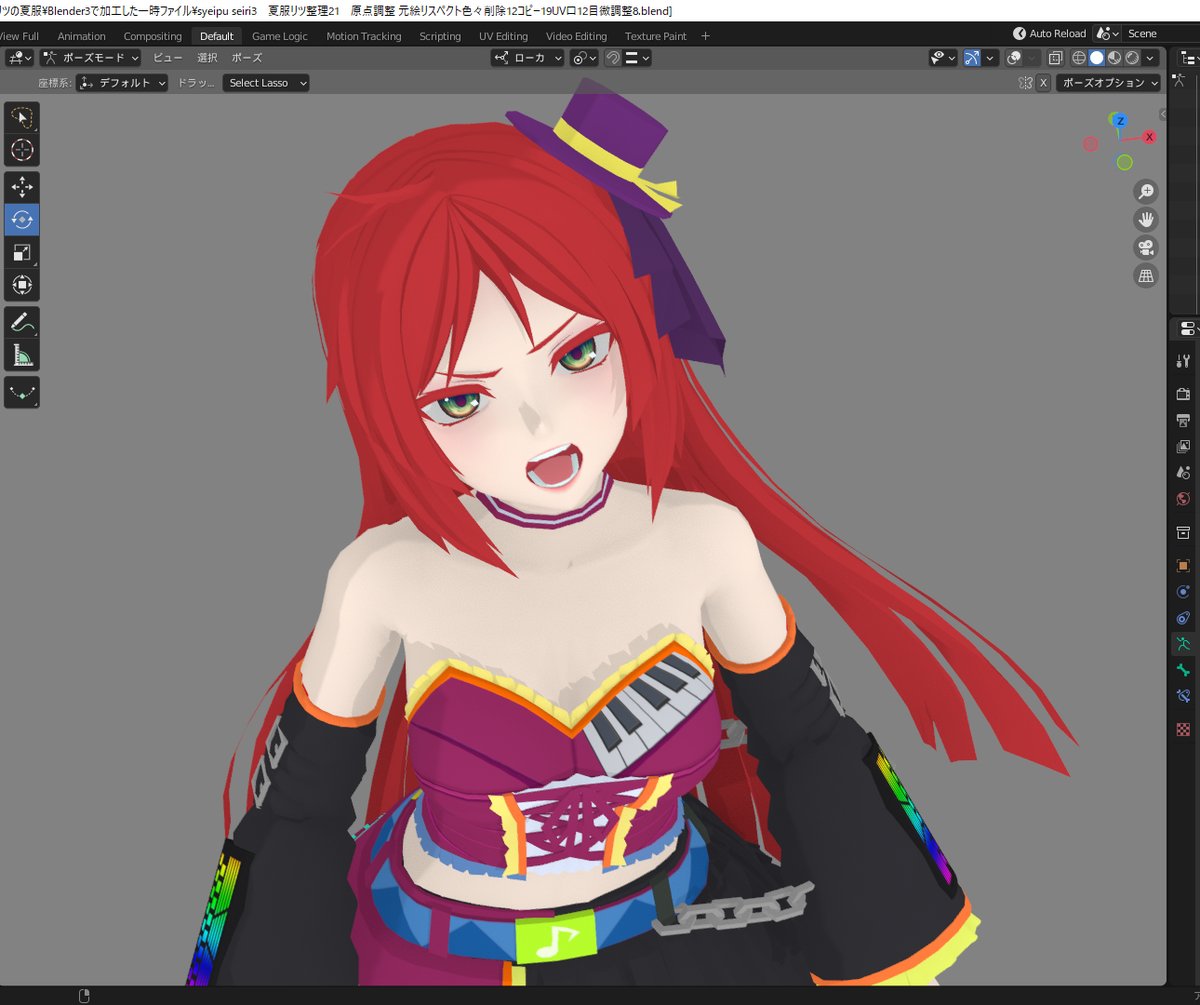Switch to Solid viewport shading
1200x1005 pixels.
point(1097,58)
